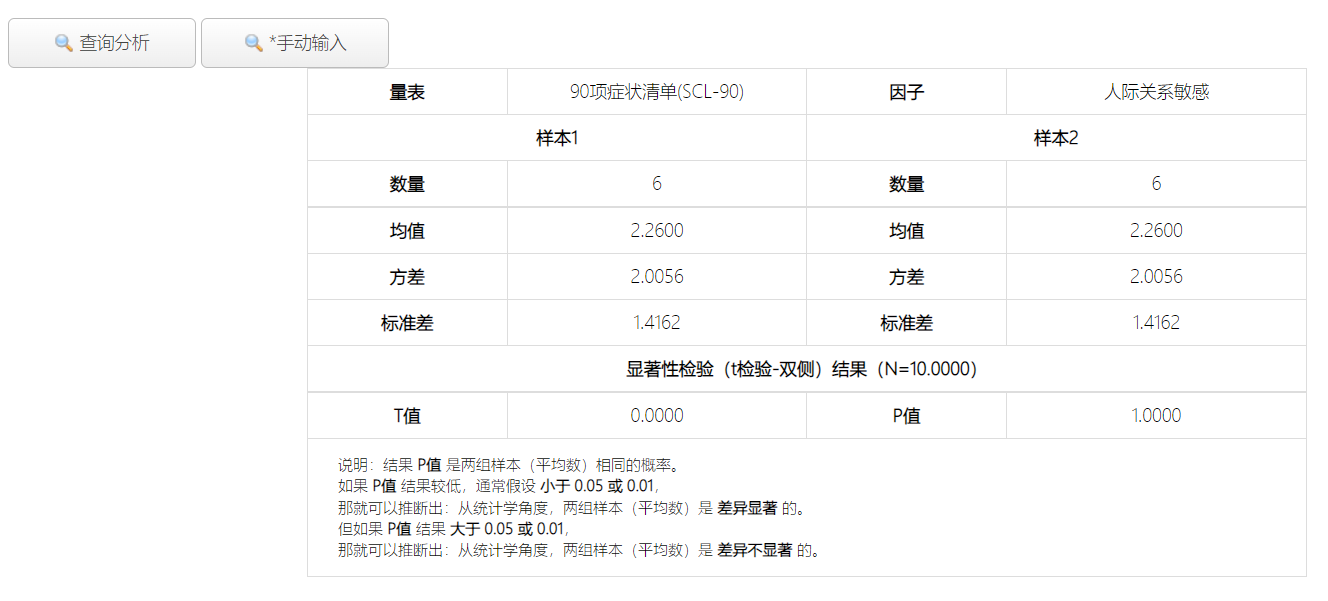Open the 查询分析 query analysis button
Screen dimensions: 1328x601
(x=102, y=43)
